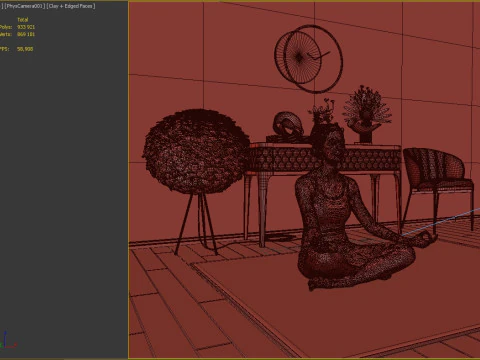Select the wall clock model
This screenshot has width=480, height=360.
(308, 59)
